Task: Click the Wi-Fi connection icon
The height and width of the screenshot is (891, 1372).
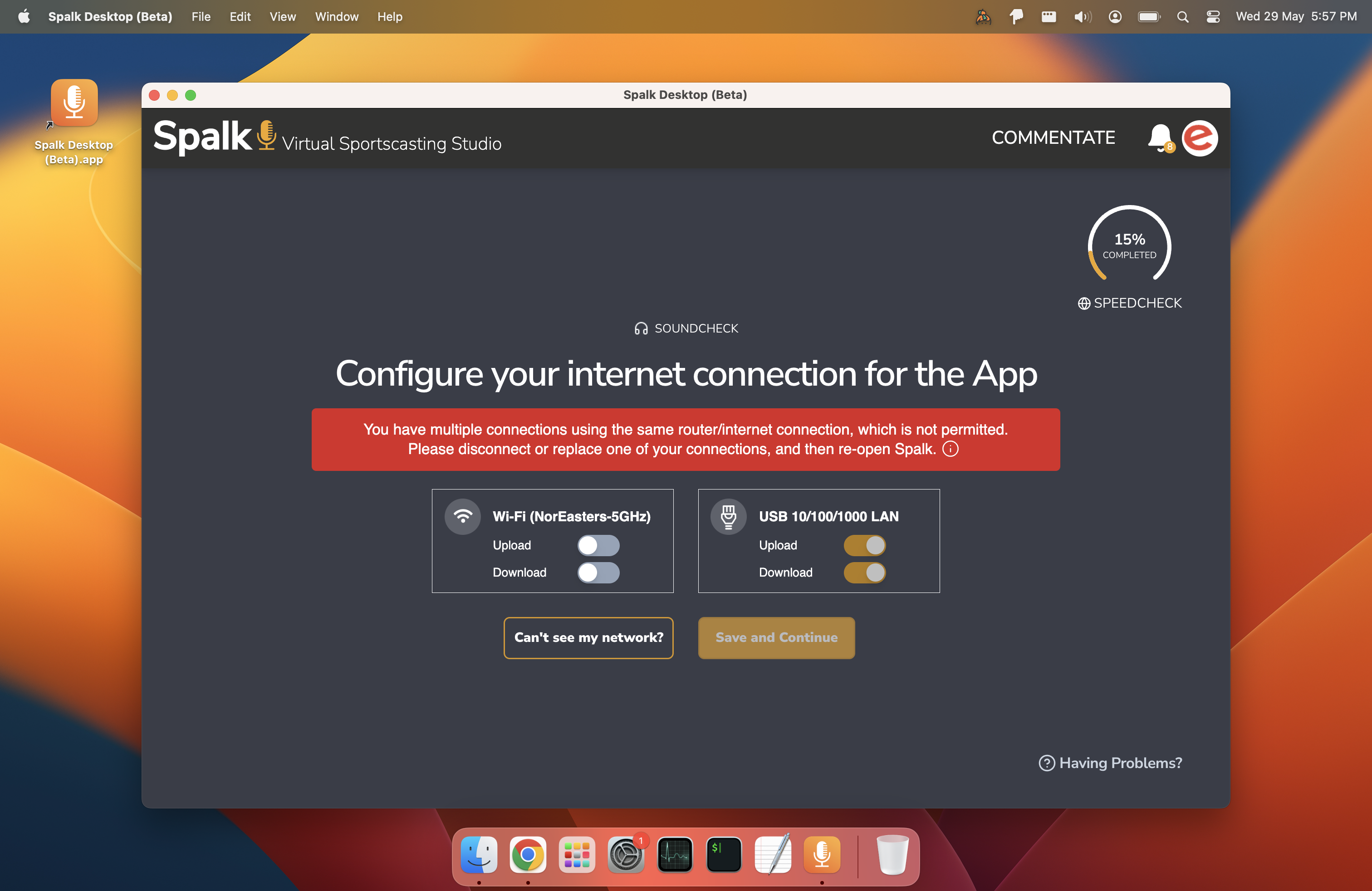Action: (x=462, y=516)
